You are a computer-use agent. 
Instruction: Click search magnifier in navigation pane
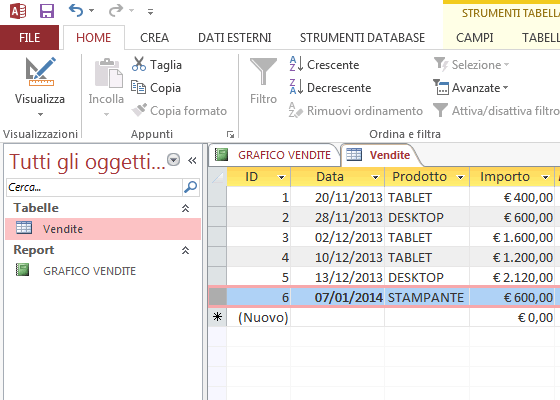191,187
